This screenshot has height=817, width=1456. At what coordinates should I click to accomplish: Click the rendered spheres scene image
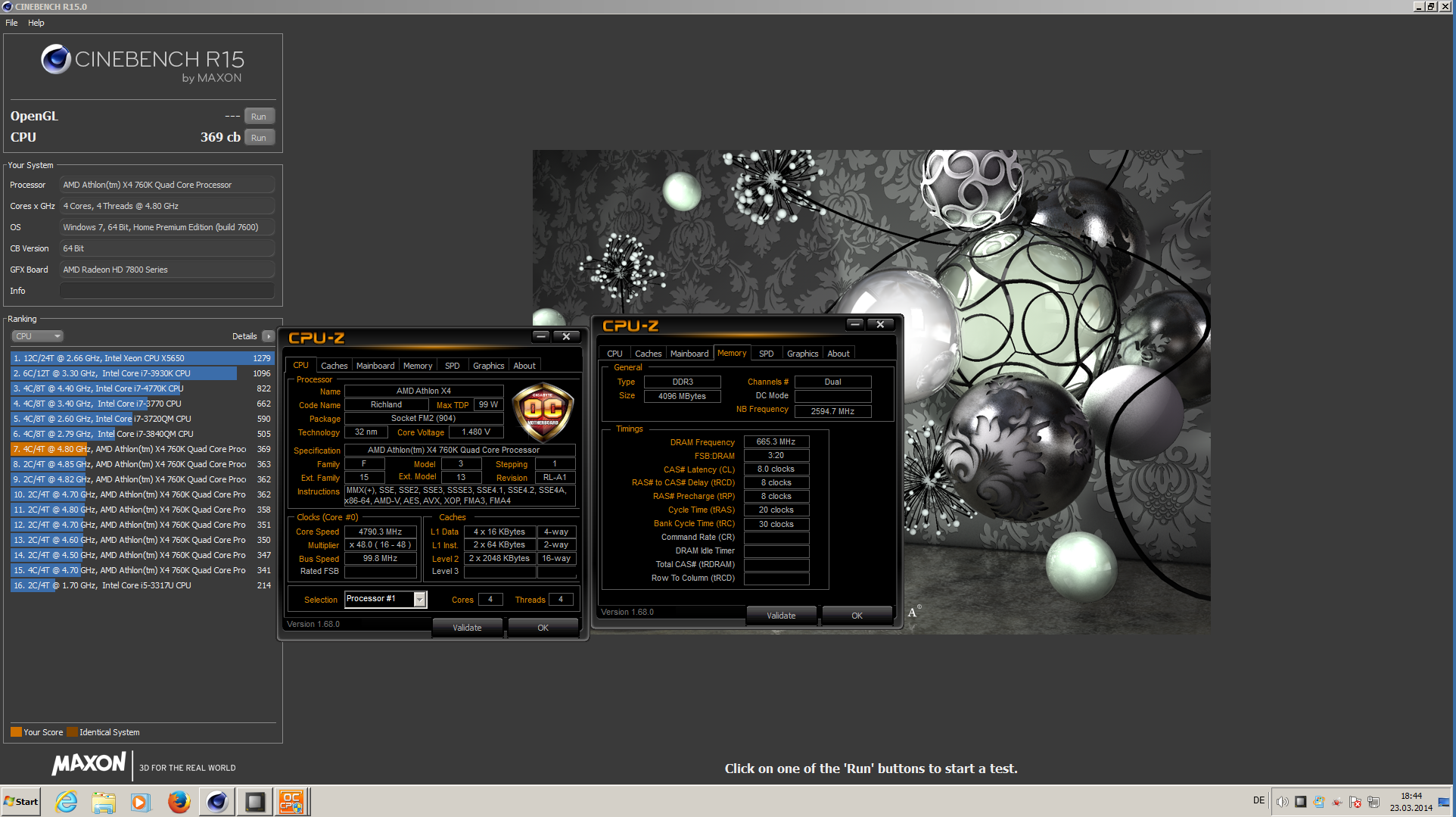click(x=871, y=391)
